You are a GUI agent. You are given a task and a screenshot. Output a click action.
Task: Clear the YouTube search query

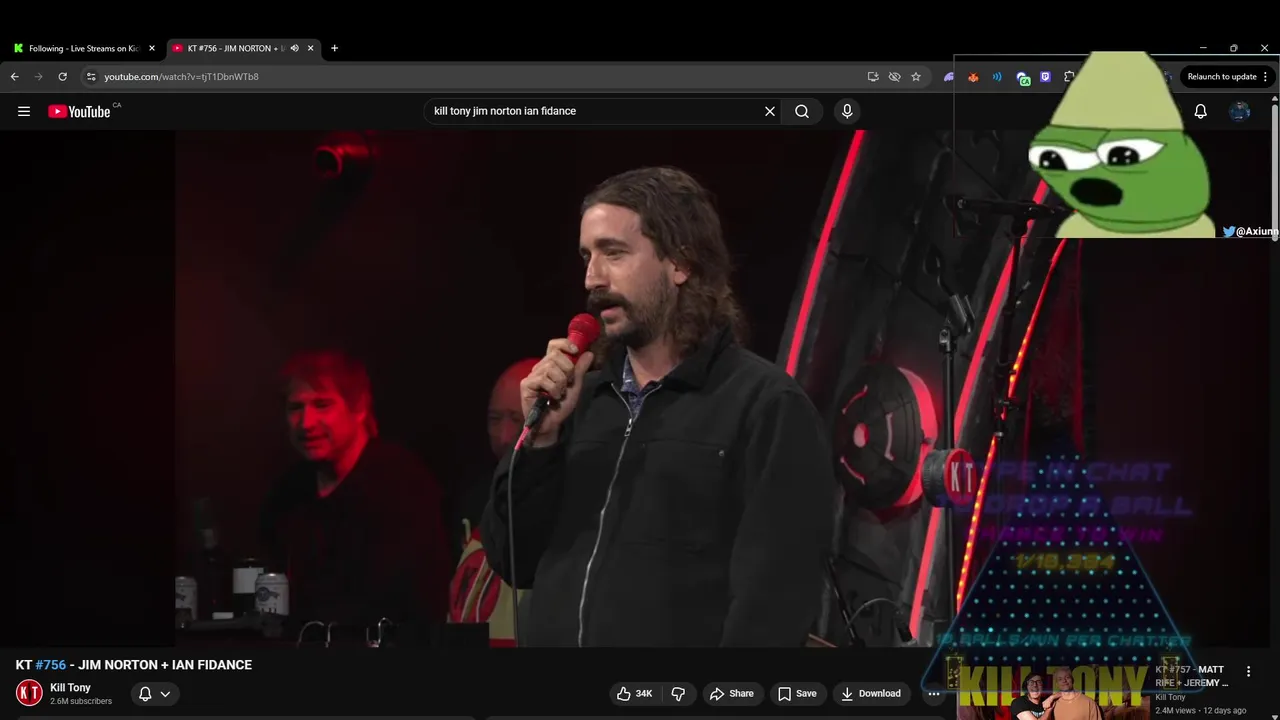[770, 111]
